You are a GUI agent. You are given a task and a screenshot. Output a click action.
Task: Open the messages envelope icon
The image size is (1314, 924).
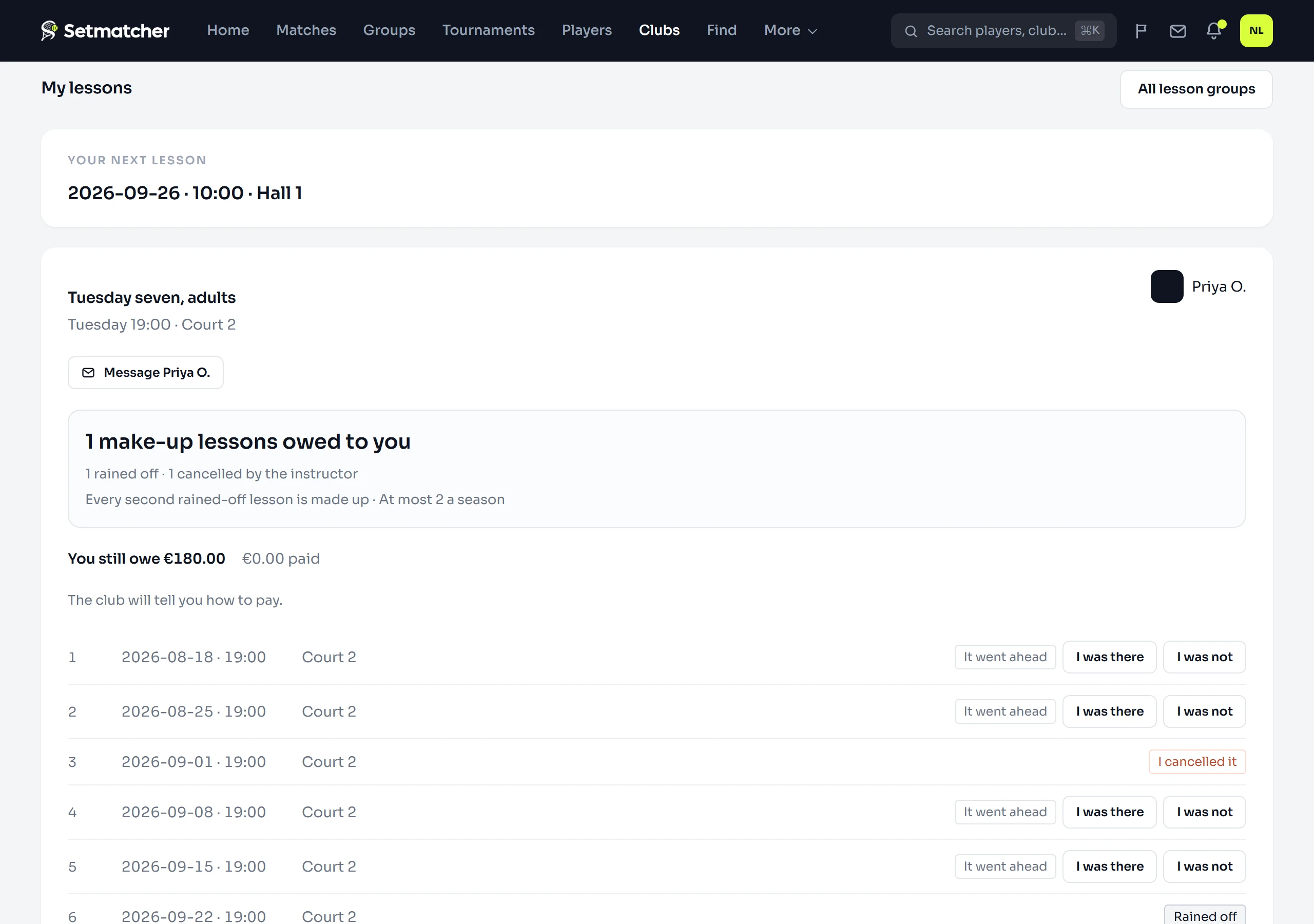(x=1177, y=31)
